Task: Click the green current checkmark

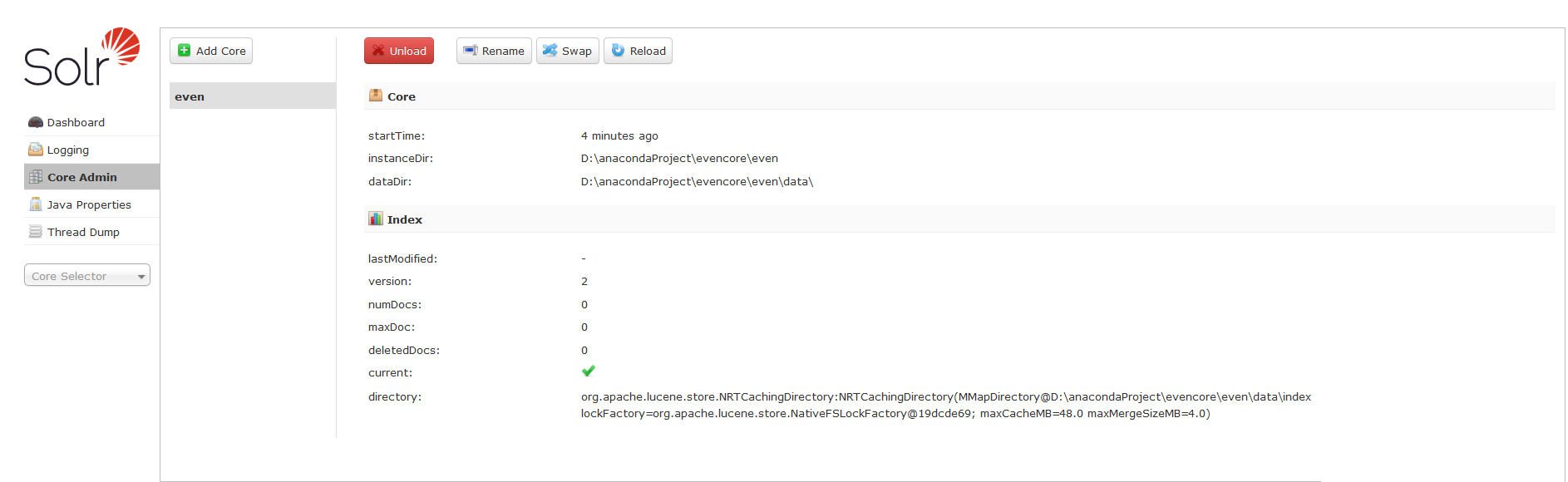Action: pos(589,371)
